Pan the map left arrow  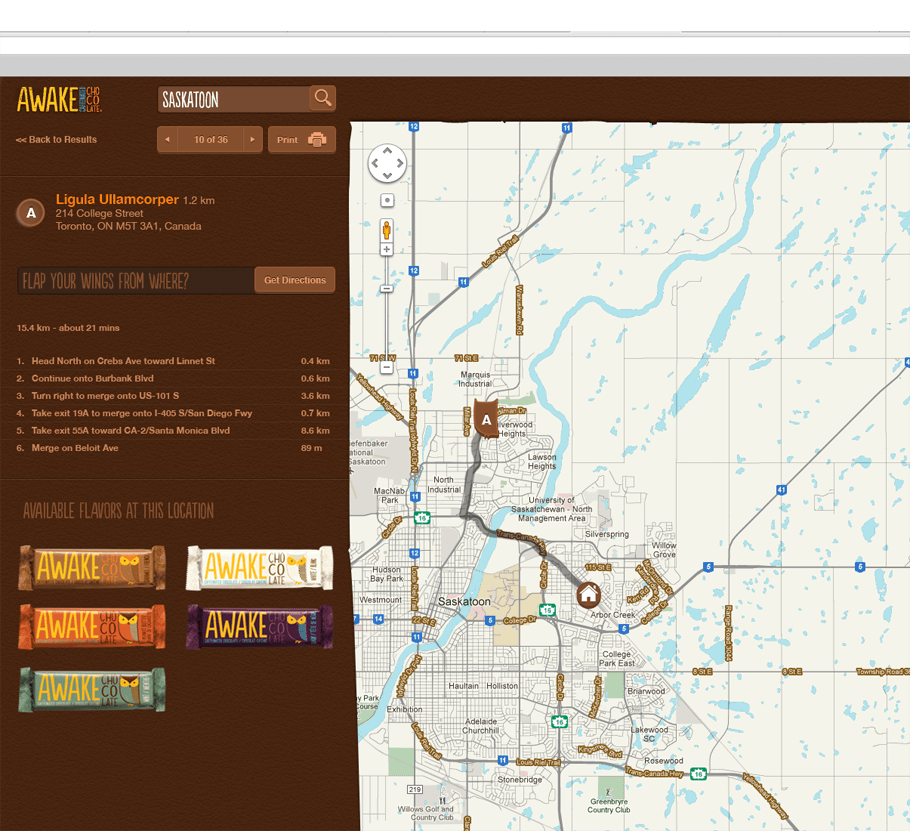click(375, 163)
